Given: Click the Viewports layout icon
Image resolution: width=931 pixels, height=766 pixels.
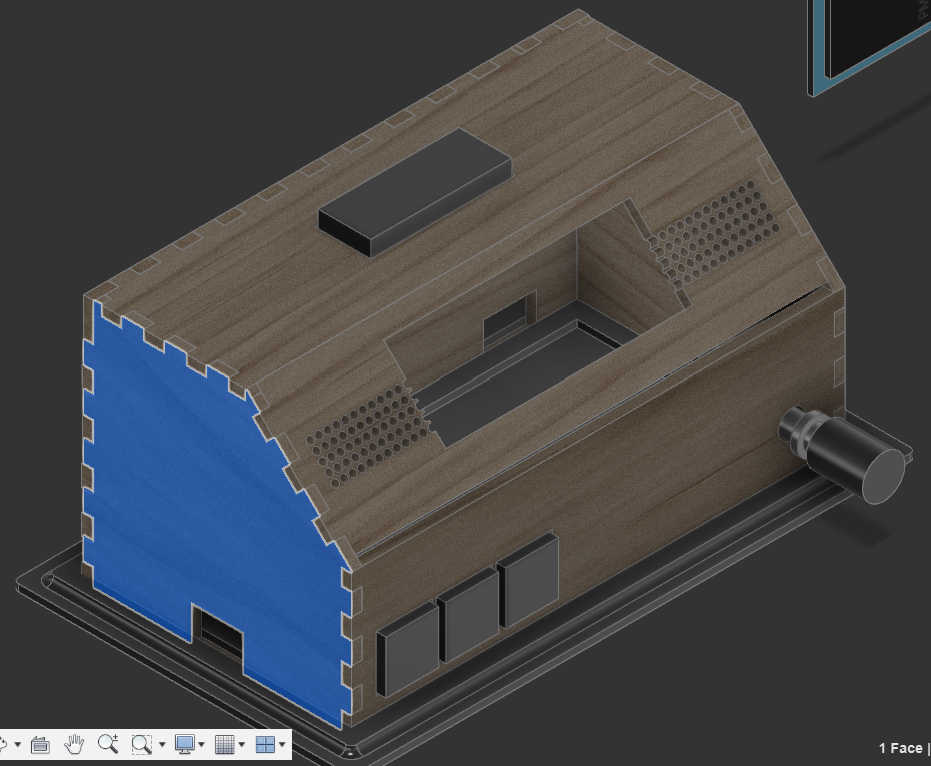Looking at the screenshot, I should (265, 744).
